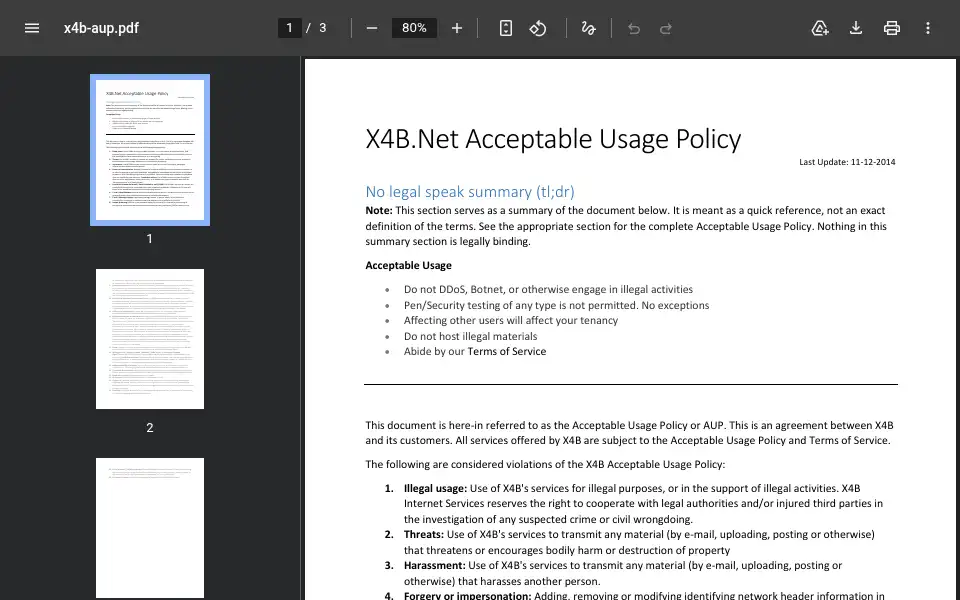Select page 1 thumbnail
This screenshot has width=960, height=600.
150,150
